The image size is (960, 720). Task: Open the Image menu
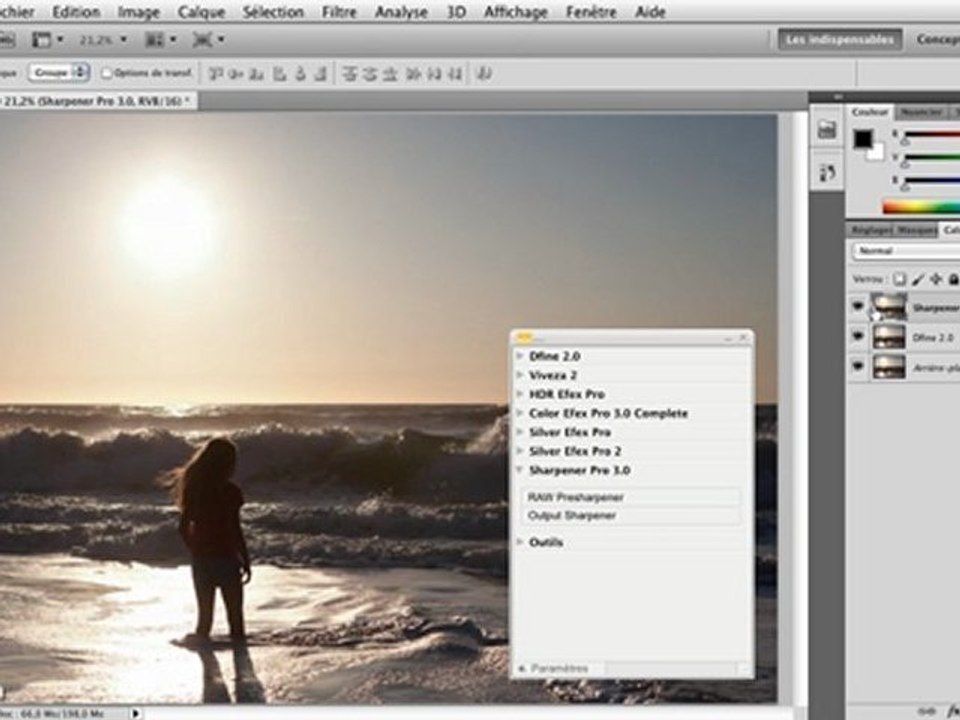pyautogui.click(x=138, y=12)
